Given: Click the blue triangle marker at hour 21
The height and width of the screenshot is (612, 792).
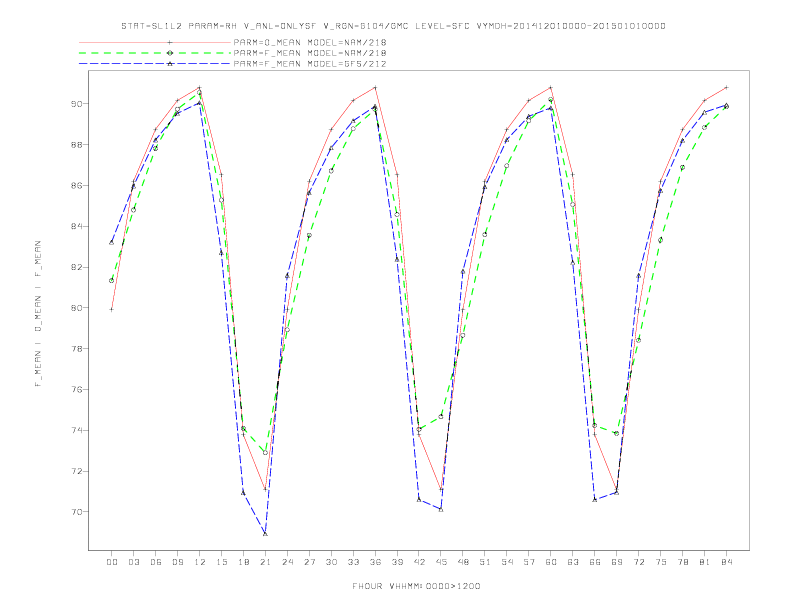Looking at the screenshot, I should pos(265,534).
